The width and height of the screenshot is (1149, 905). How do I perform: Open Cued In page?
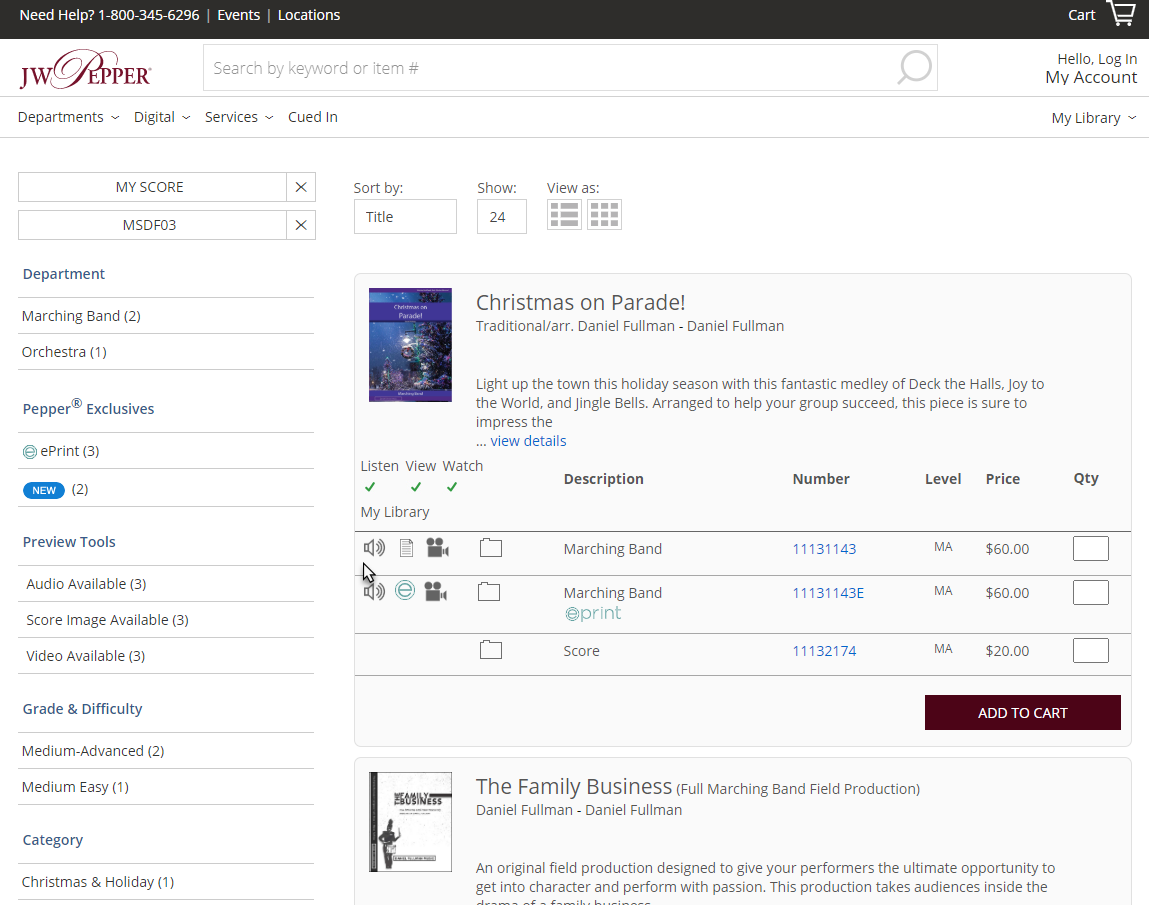click(x=313, y=117)
